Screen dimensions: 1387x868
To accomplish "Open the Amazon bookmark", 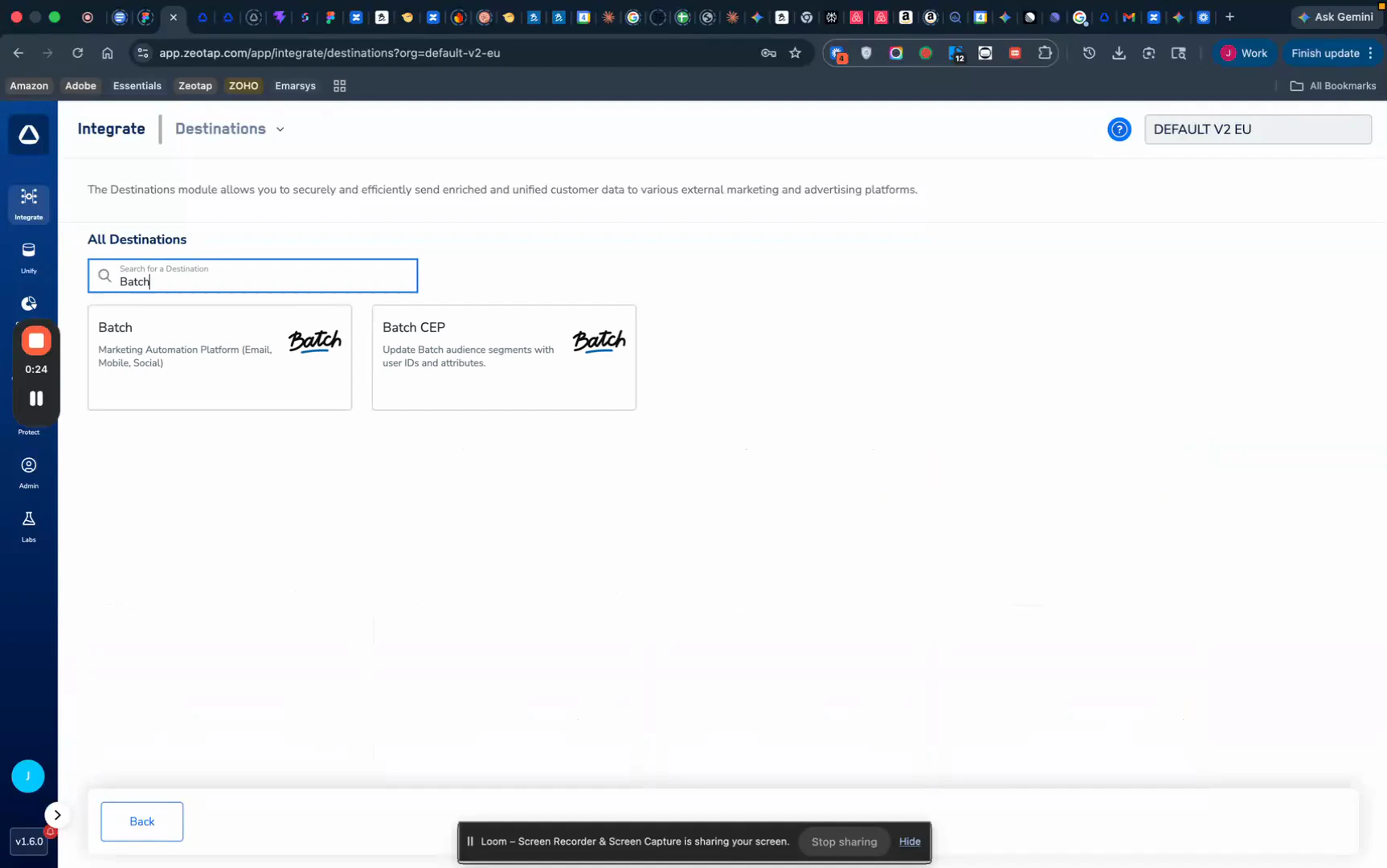I will click(x=29, y=86).
